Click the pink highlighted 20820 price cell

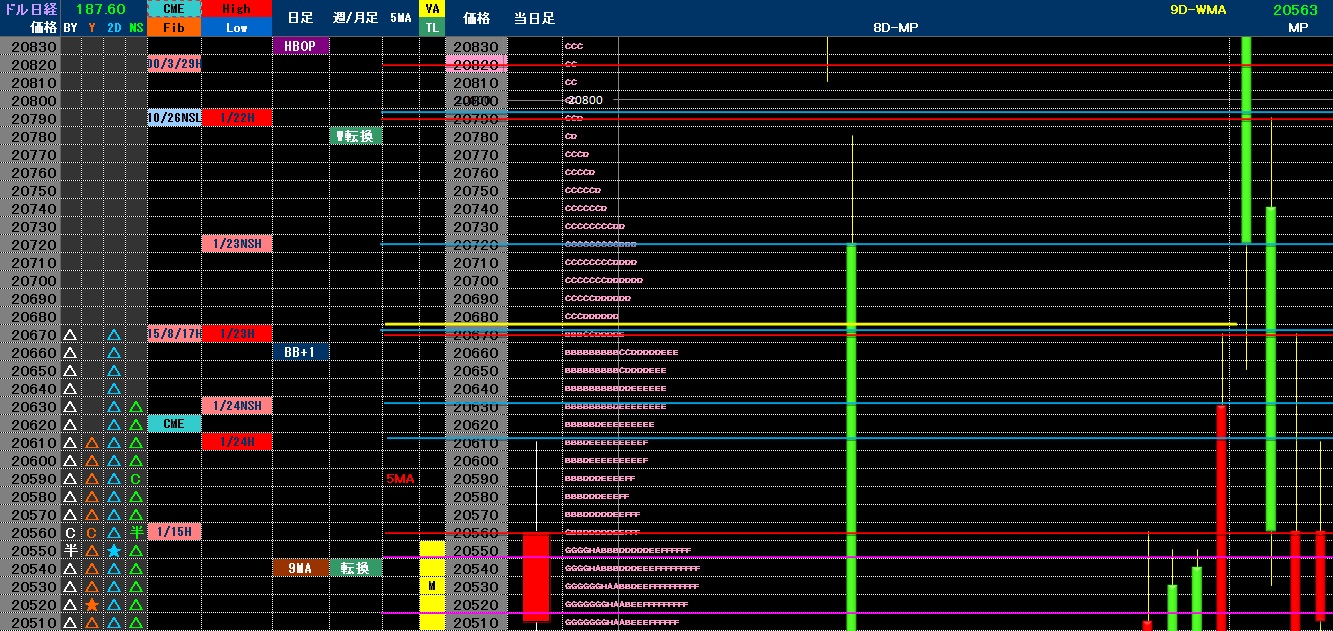point(476,64)
